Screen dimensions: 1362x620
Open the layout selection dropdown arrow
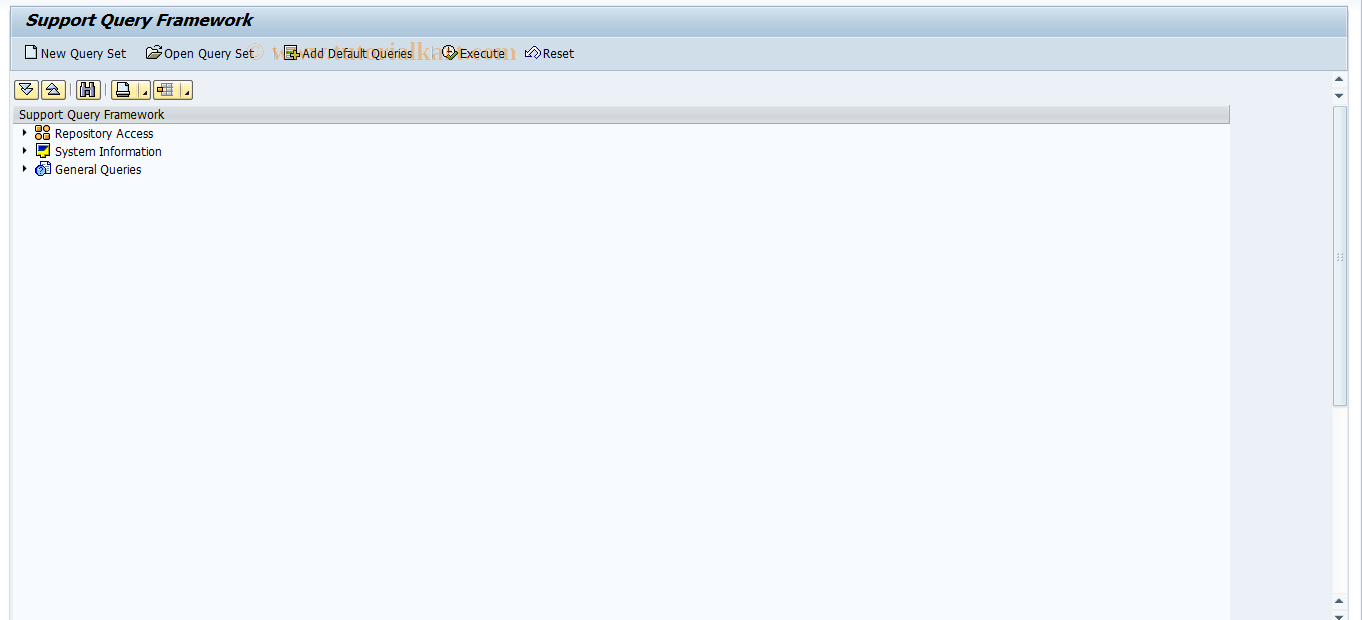pos(185,92)
